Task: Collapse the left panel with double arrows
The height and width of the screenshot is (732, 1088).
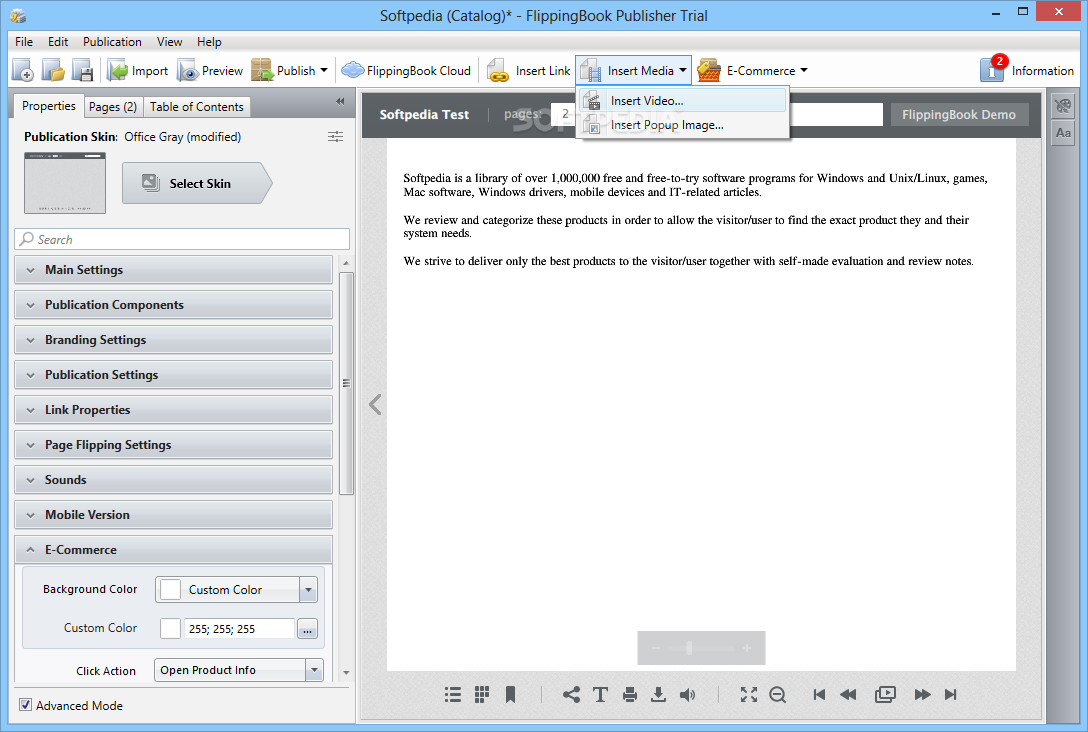Action: [x=340, y=101]
